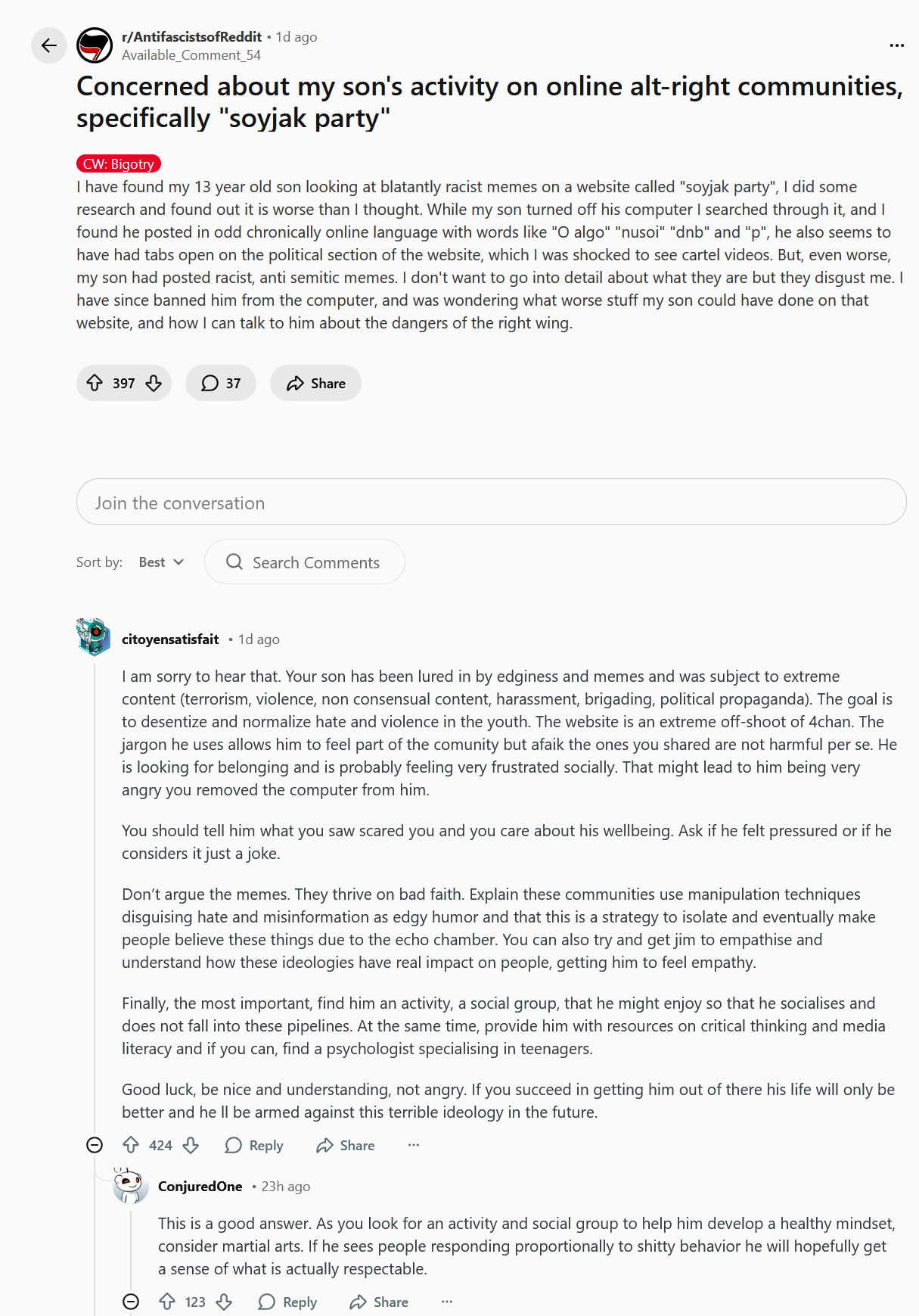Image resolution: width=919 pixels, height=1316 pixels.
Task: Upvote ConjuredOne's reply
Action: coord(167,1302)
